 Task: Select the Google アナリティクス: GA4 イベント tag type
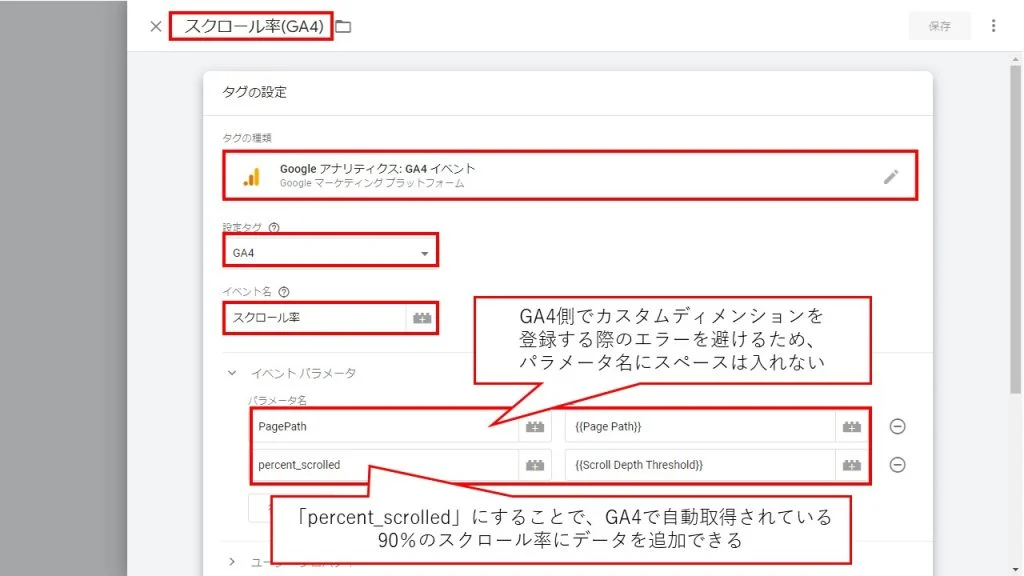(569, 176)
